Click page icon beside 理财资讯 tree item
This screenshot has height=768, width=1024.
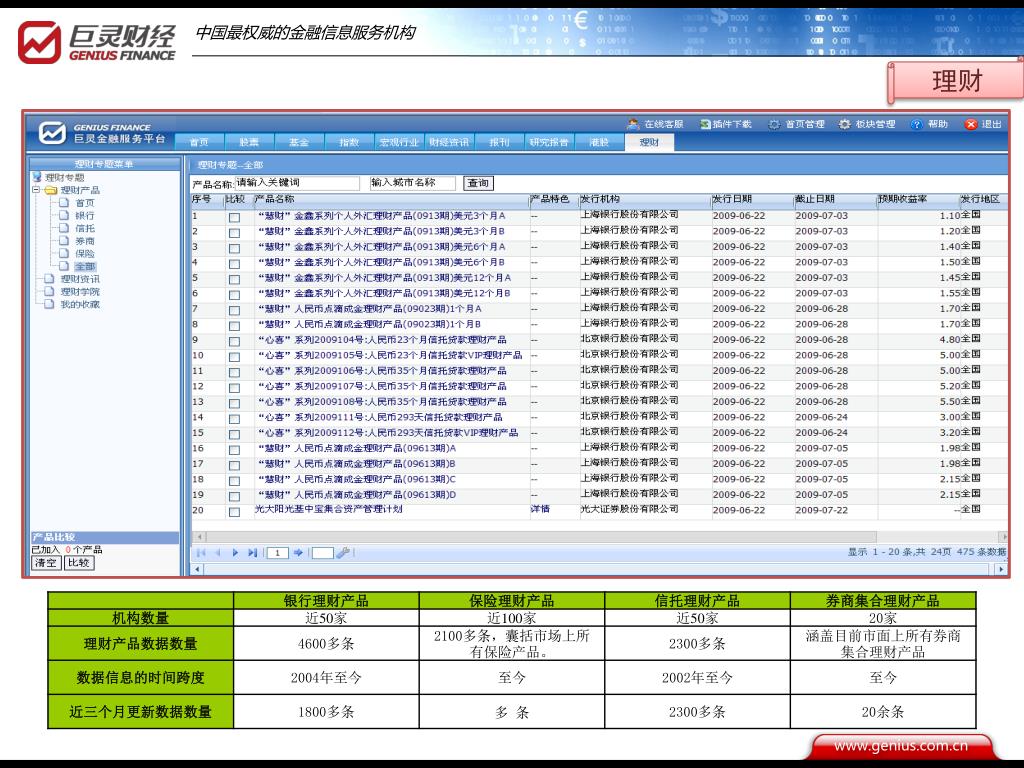click(x=49, y=279)
